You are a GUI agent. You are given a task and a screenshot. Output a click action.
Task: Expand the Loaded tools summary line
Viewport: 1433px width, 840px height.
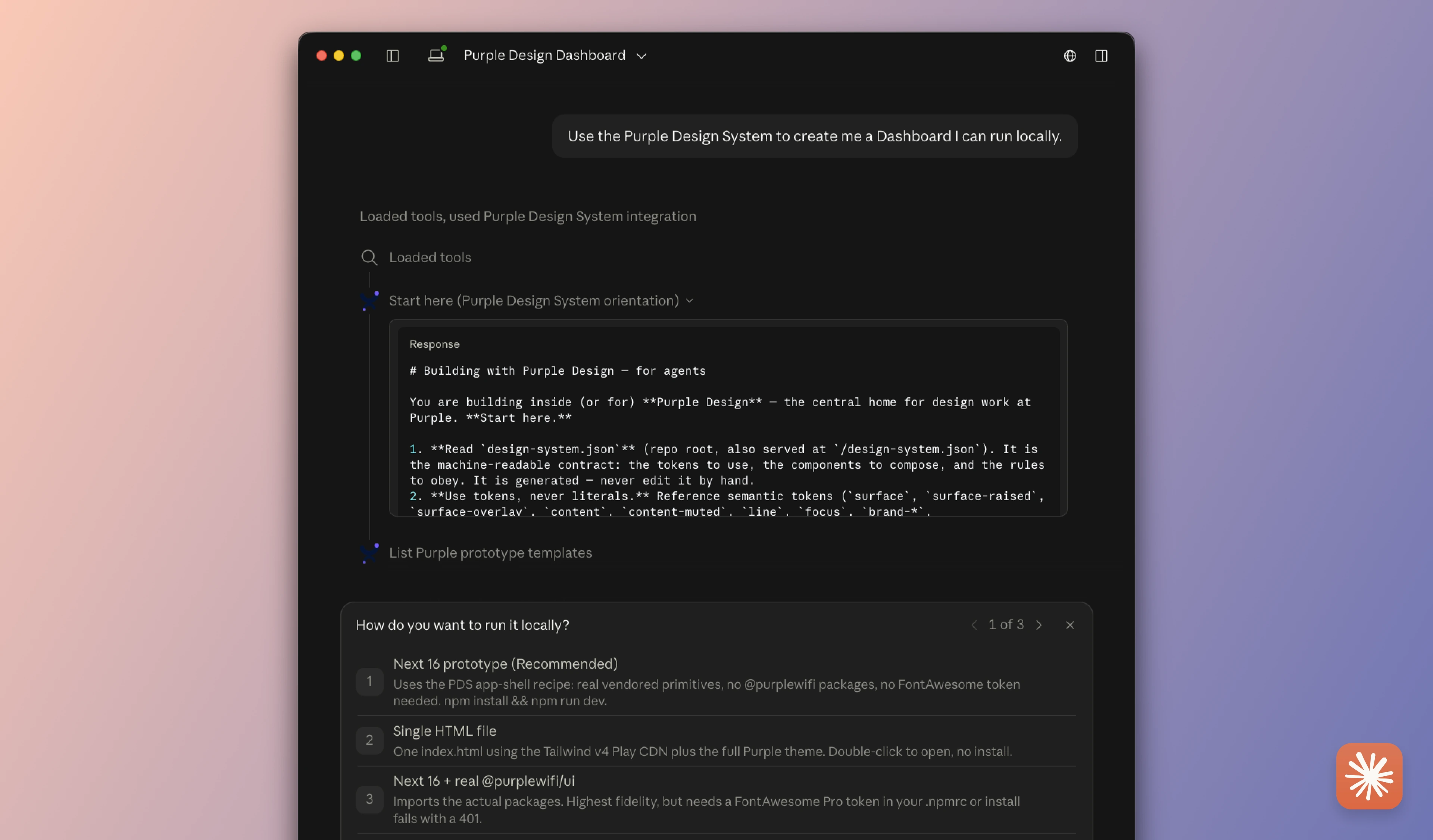click(528, 217)
